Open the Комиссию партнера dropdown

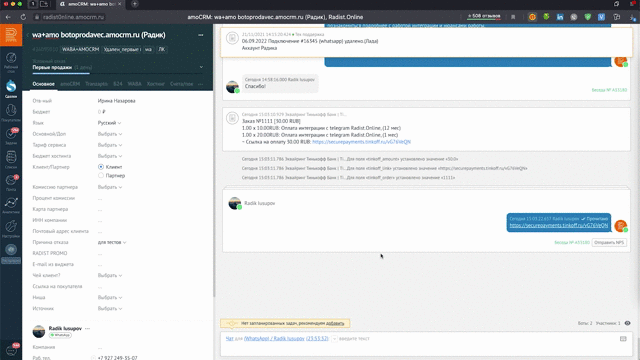pos(110,187)
